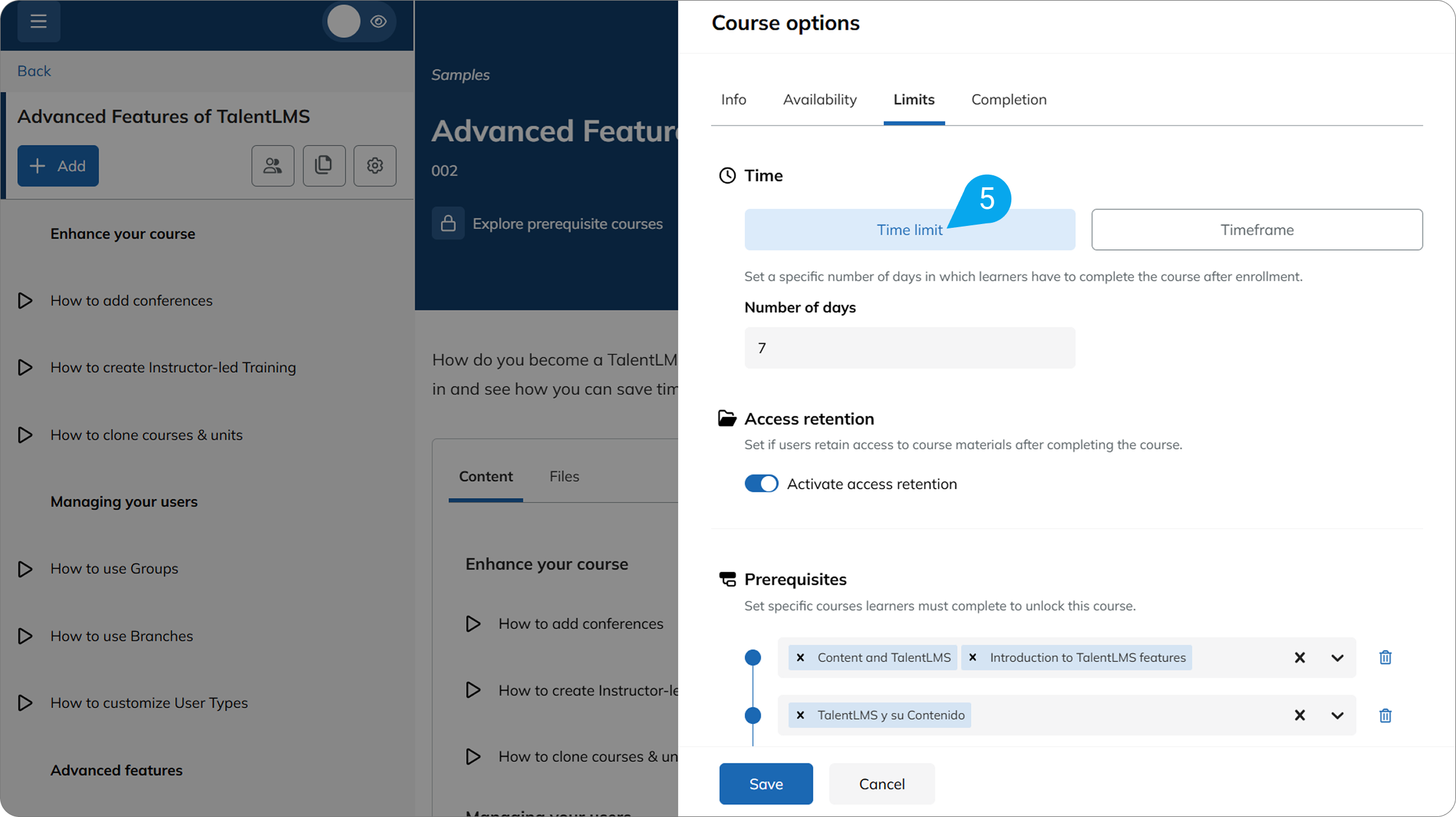Go Back via the Back link
The height and width of the screenshot is (817, 1456).
(x=34, y=71)
